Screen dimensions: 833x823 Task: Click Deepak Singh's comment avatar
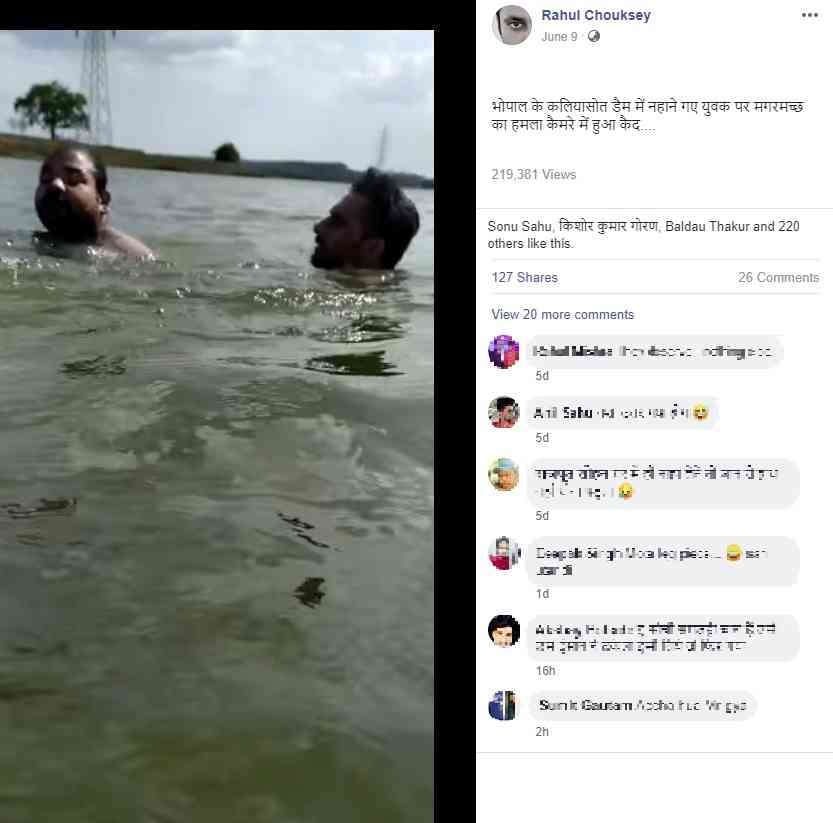tap(504, 553)
